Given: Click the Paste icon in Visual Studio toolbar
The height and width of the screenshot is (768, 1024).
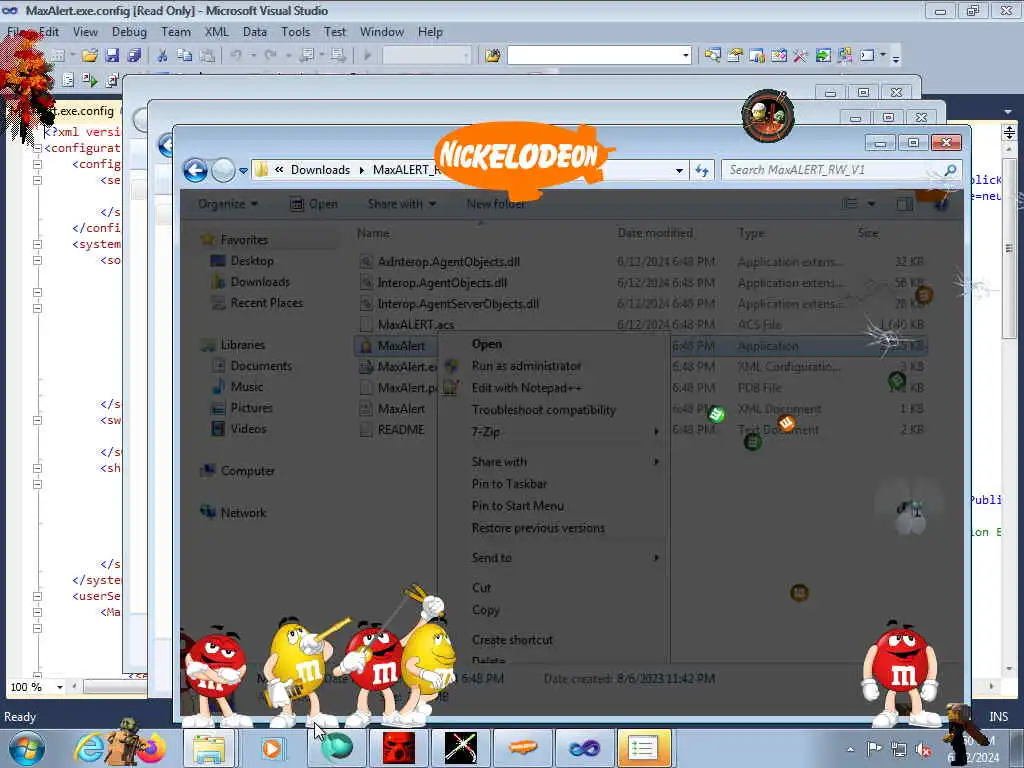Looking at the screenshot, I should pos(207,56).
